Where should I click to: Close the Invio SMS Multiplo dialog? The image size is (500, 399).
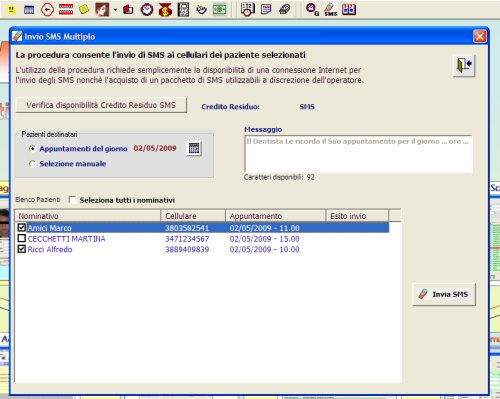480,36
